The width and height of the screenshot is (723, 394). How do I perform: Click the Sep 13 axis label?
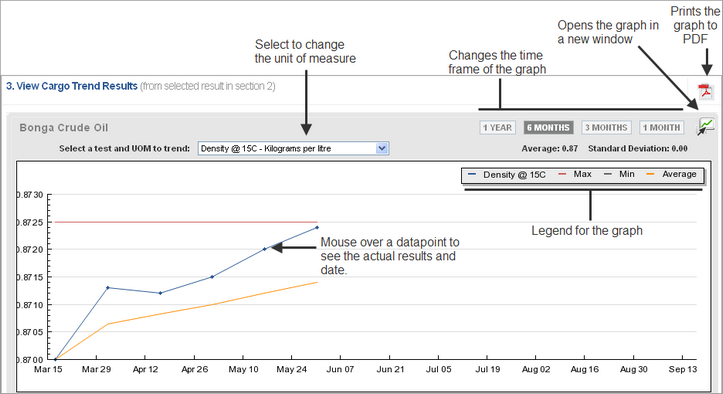pyautogui.click(x=683, y=370)
